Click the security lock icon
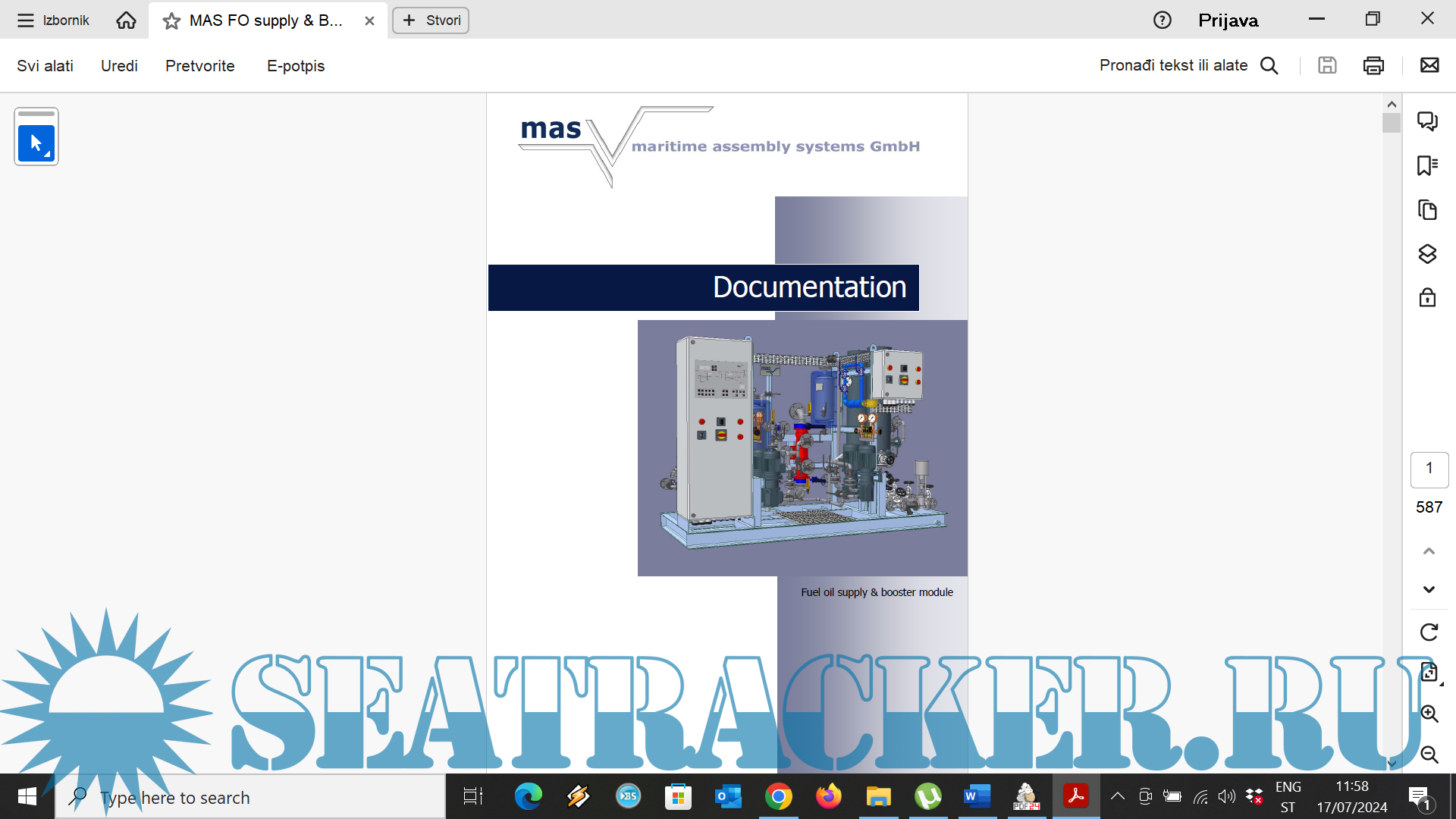 coord(1427,297)
